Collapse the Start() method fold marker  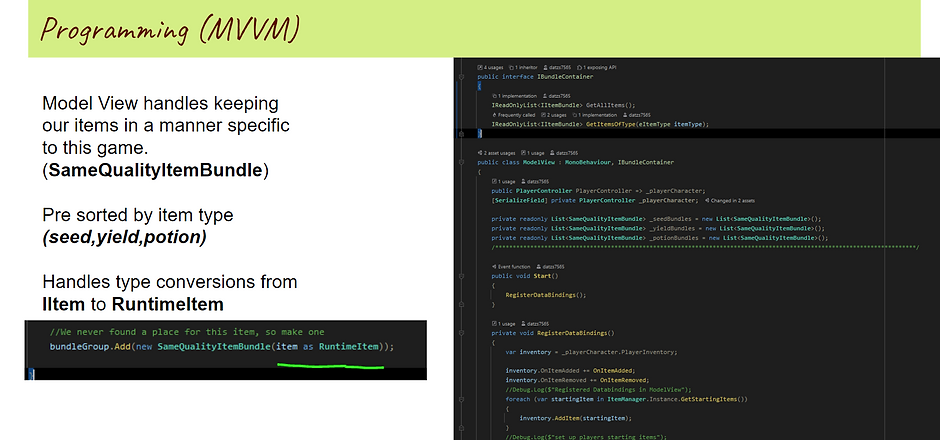coord(461,276)
